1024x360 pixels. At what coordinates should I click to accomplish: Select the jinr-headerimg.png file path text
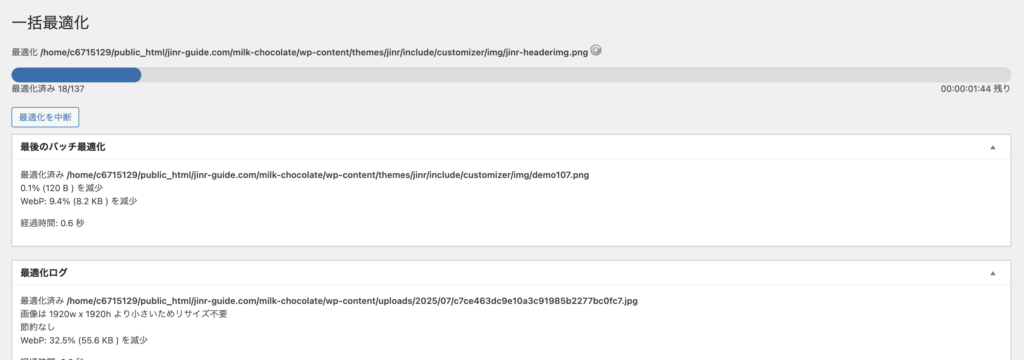(x=314, y=52)
